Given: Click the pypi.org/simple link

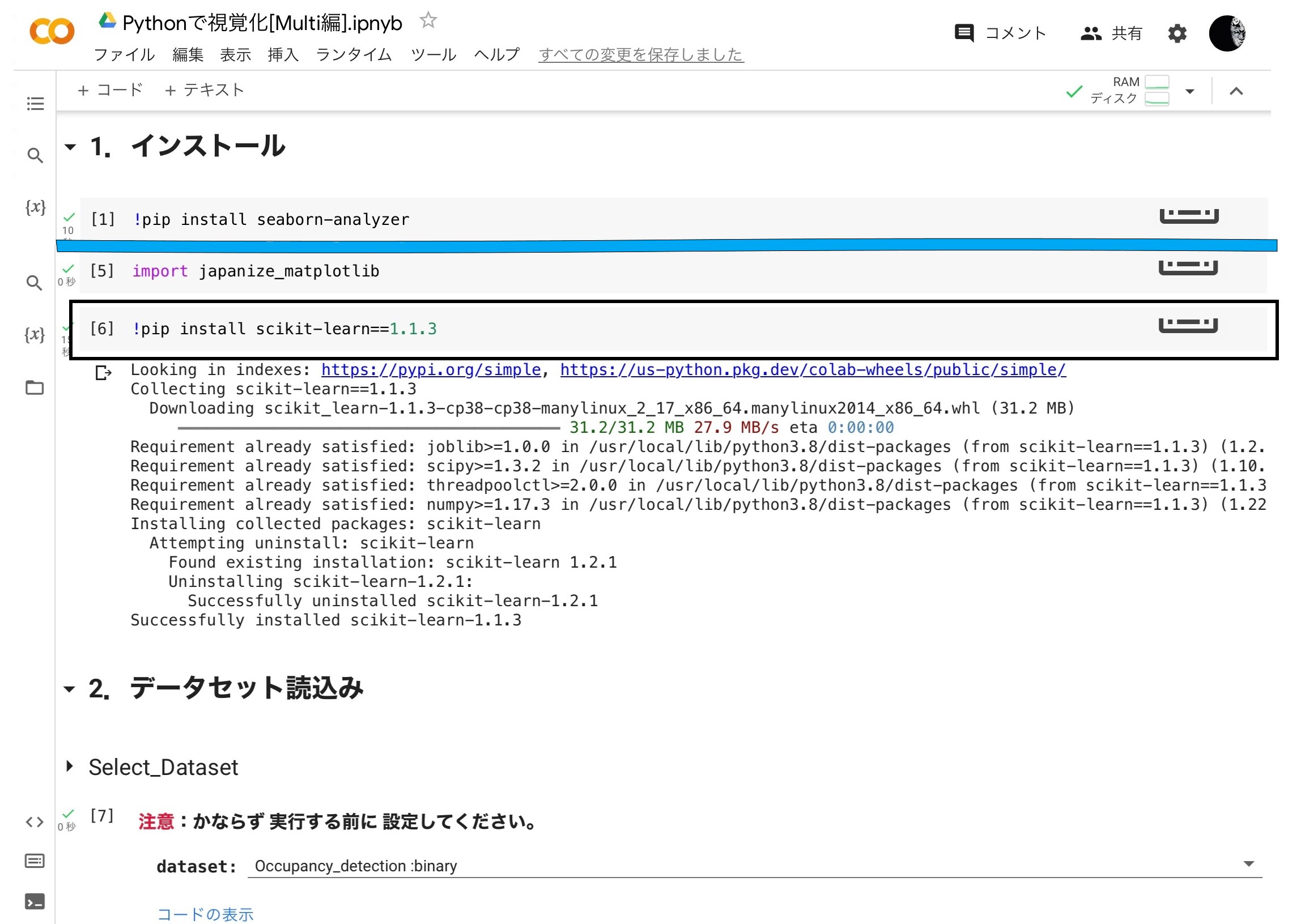Looking at the screenshot, I should (x=430, y=370).
